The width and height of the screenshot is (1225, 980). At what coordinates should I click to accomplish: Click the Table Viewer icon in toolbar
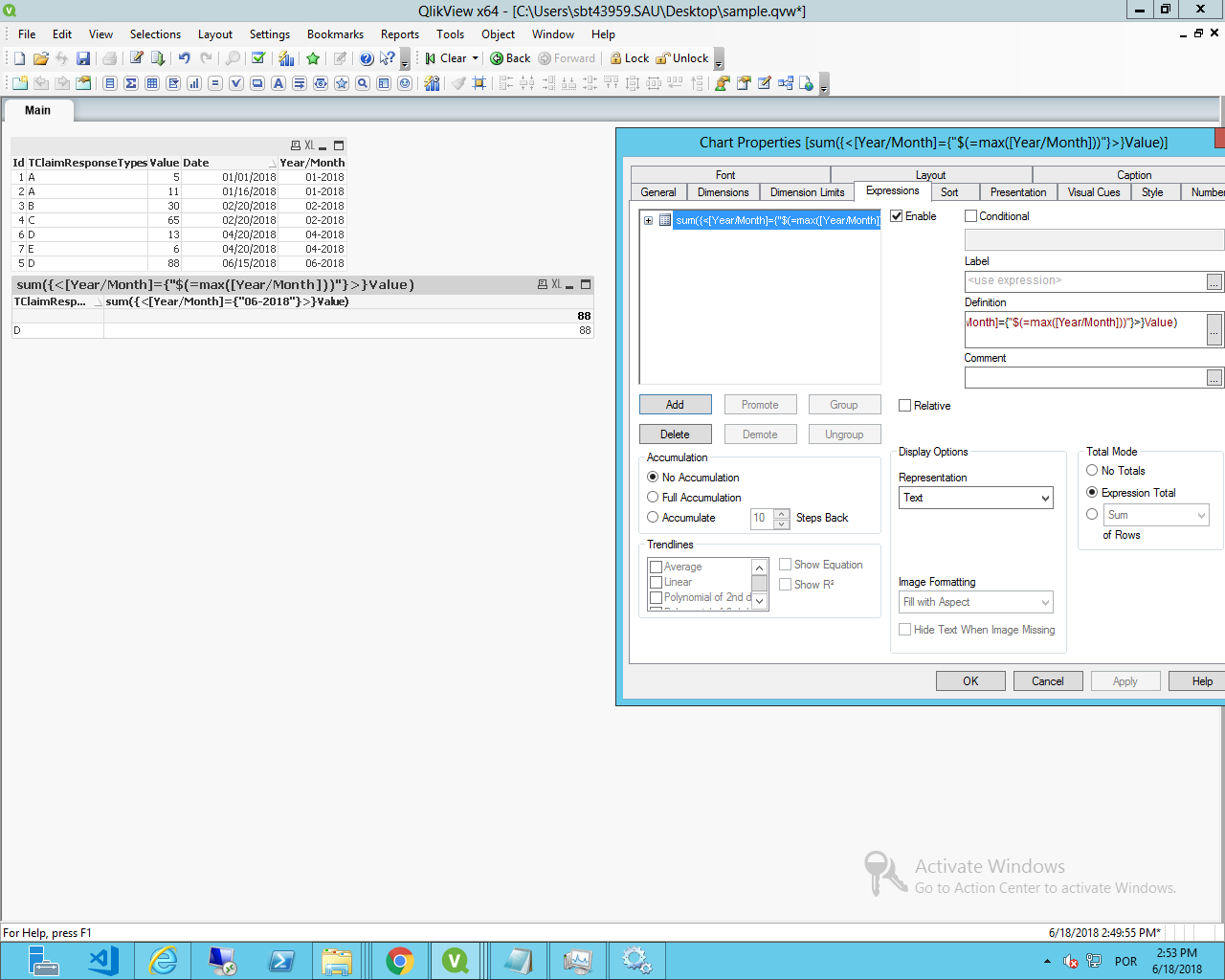tap(786, 83)
